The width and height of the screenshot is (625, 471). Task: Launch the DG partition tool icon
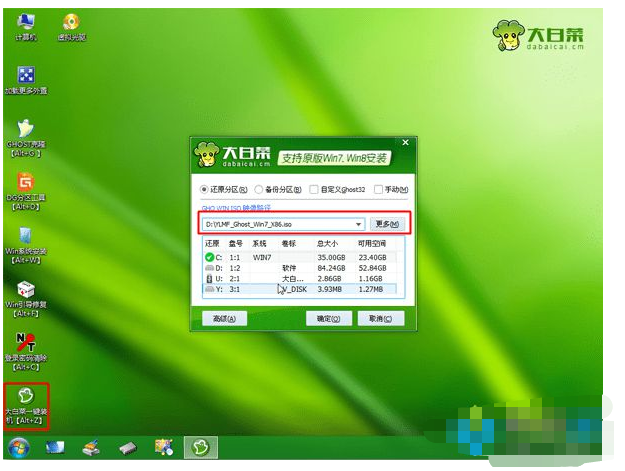[x=26, y=185]
